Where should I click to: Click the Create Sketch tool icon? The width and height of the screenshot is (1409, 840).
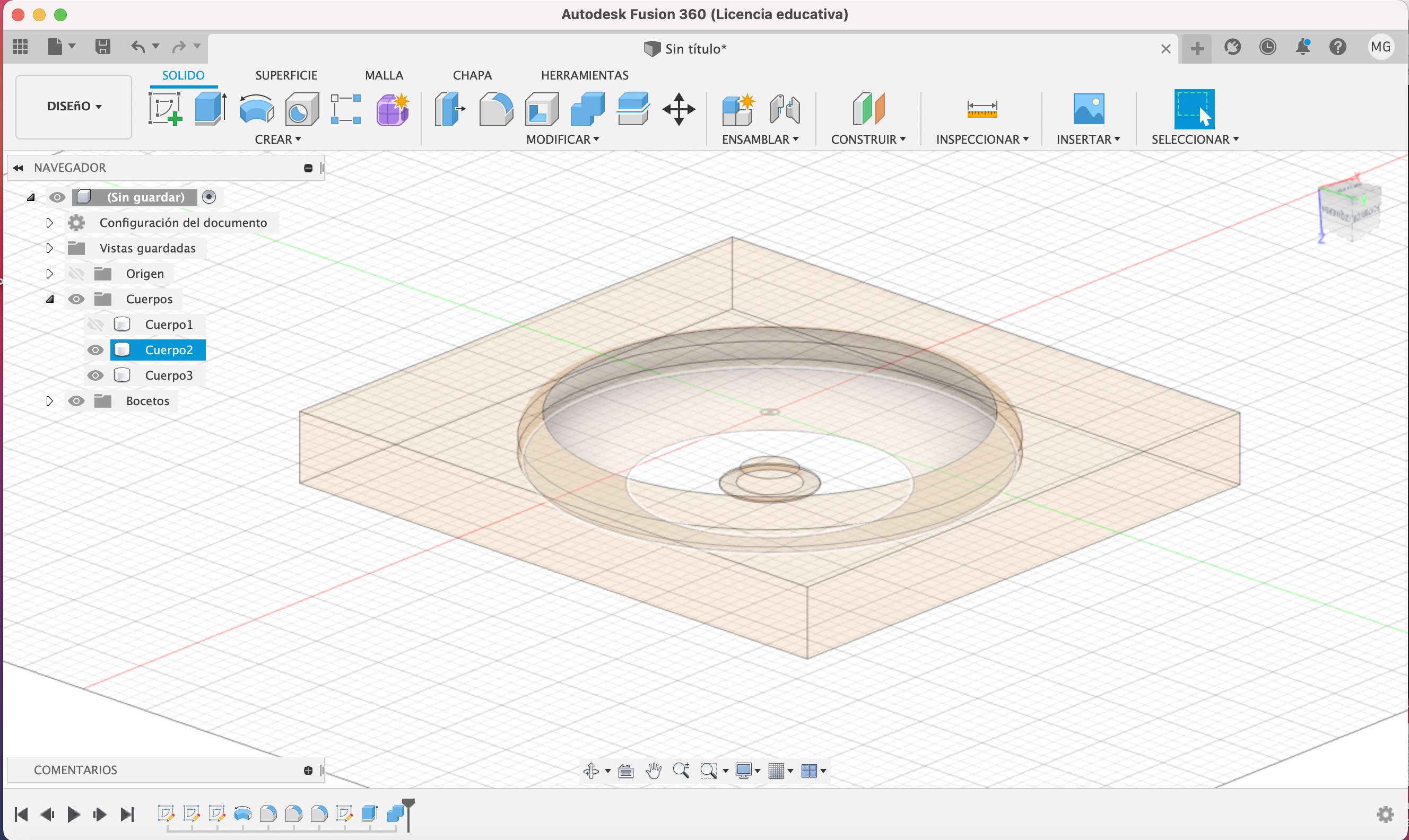coord(165,109)
